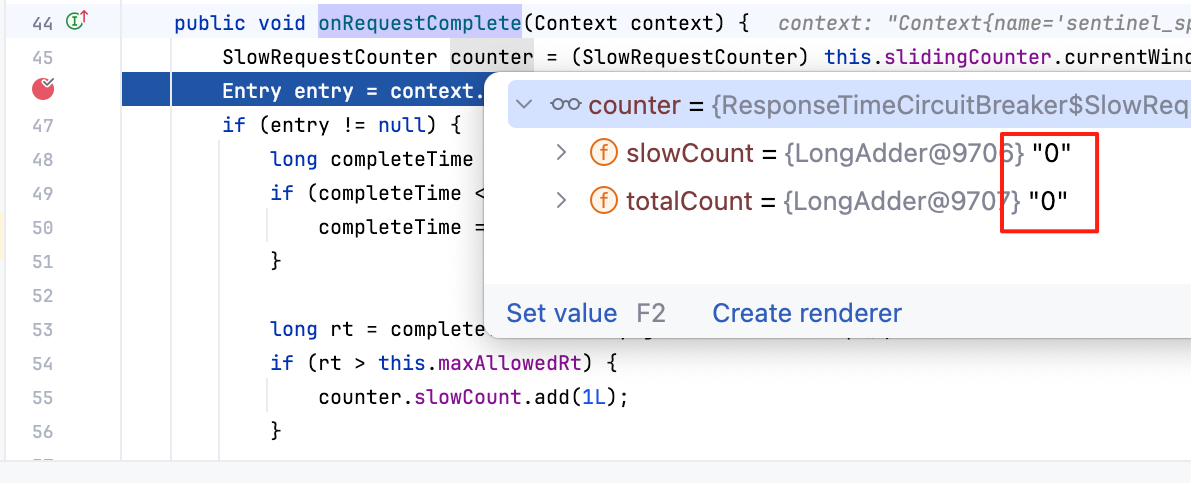
Task: Open Create renderer link
Action: (806, 313)
